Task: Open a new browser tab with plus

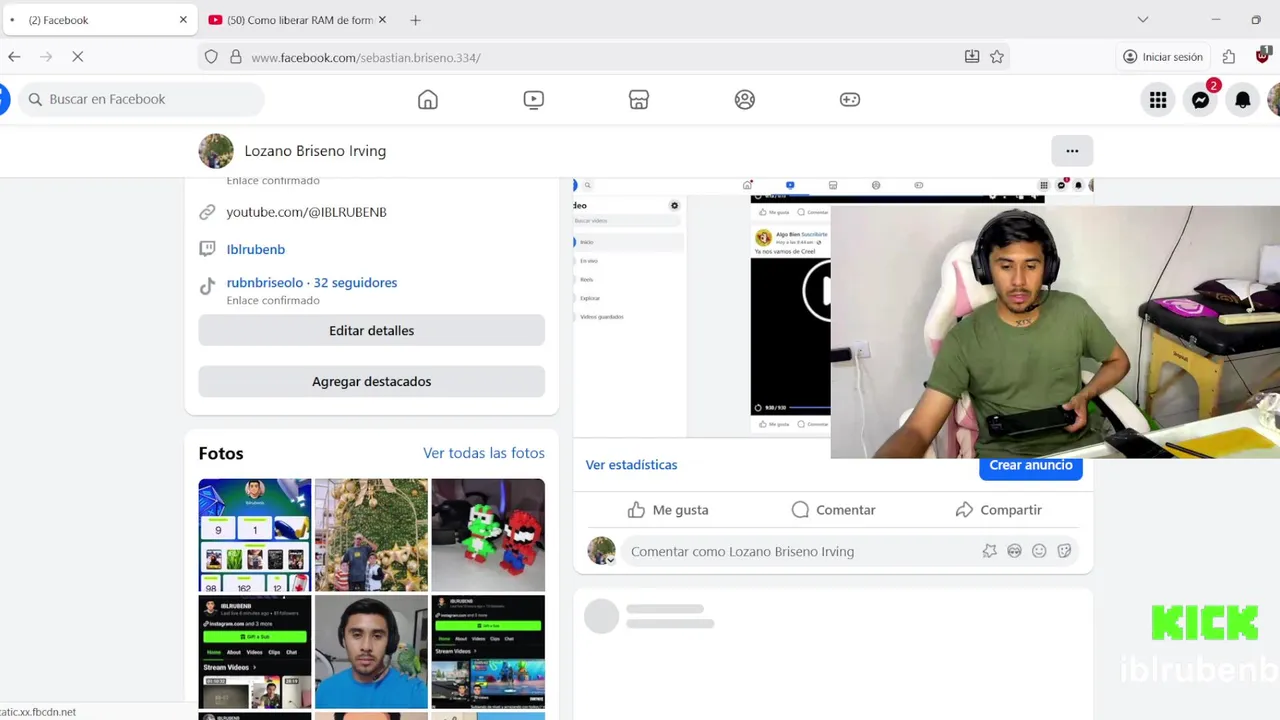Action: pyautogui.click(x=416, y=20)
